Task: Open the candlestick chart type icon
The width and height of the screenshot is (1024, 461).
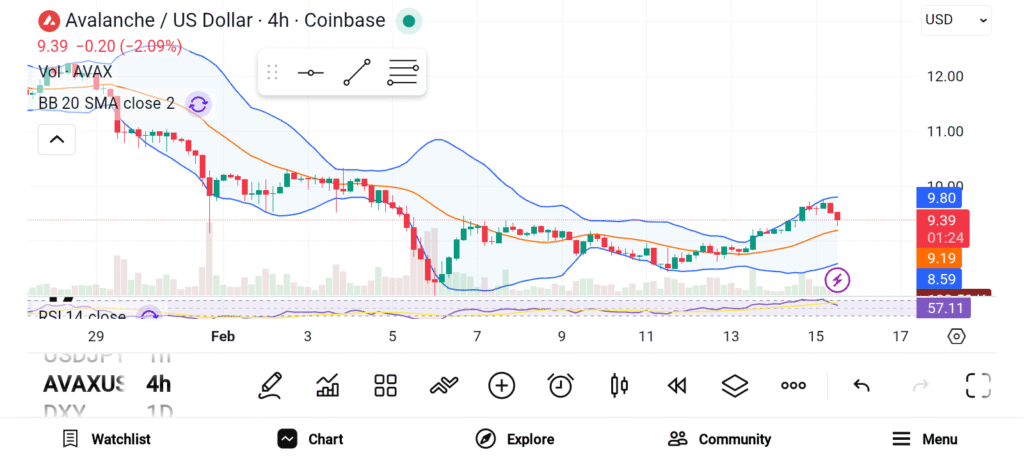Action: [619, 385]
